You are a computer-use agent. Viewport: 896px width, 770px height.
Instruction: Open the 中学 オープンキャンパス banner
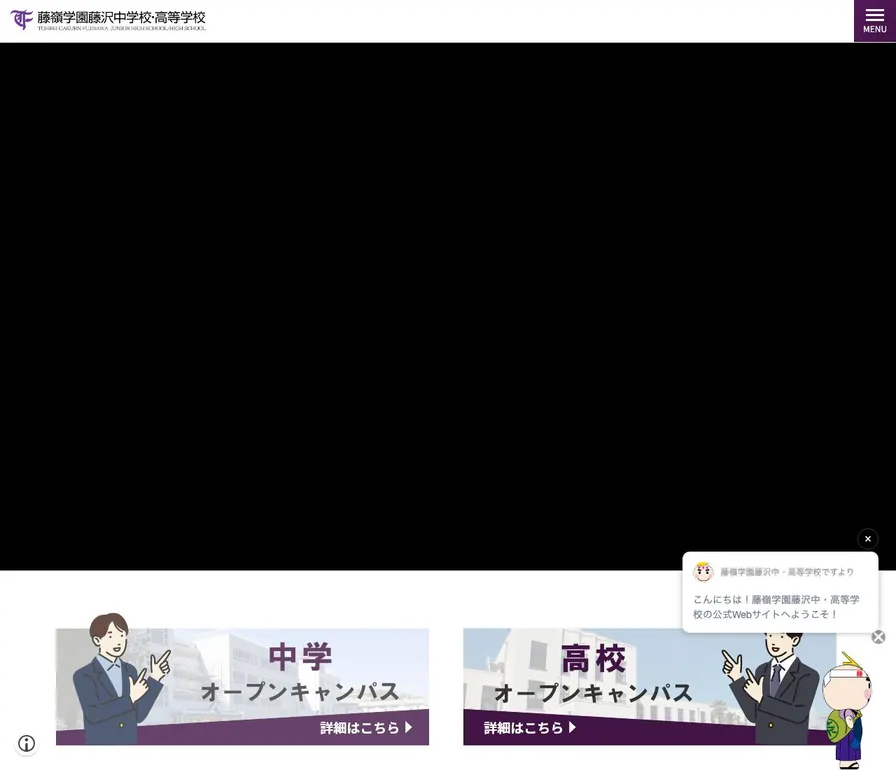point(242,680)
